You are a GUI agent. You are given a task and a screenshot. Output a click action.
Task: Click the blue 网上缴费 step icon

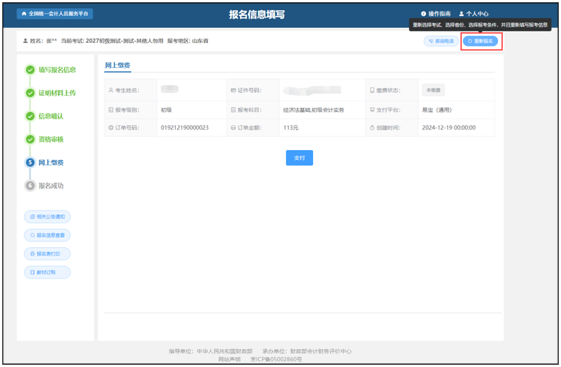(x=30, y=162)
